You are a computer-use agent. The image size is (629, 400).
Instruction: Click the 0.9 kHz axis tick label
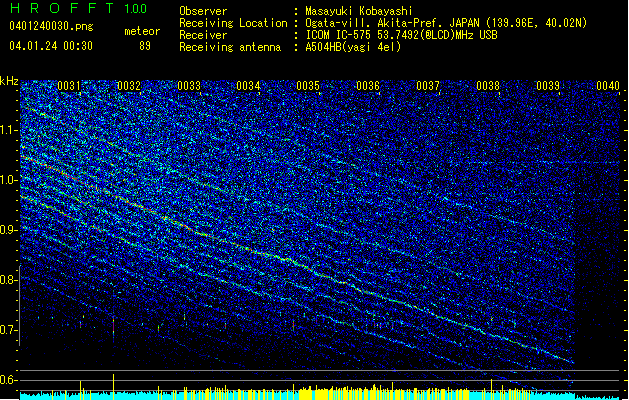click(x=9, y=230)
